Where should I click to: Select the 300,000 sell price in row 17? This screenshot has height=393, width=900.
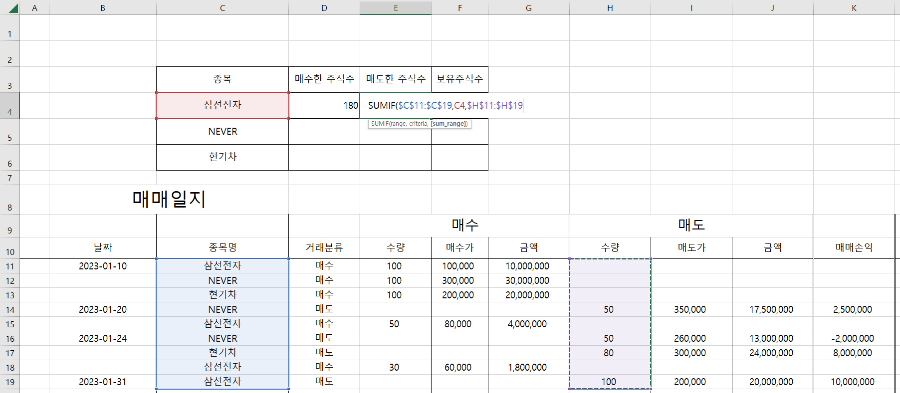coord(691,352)
